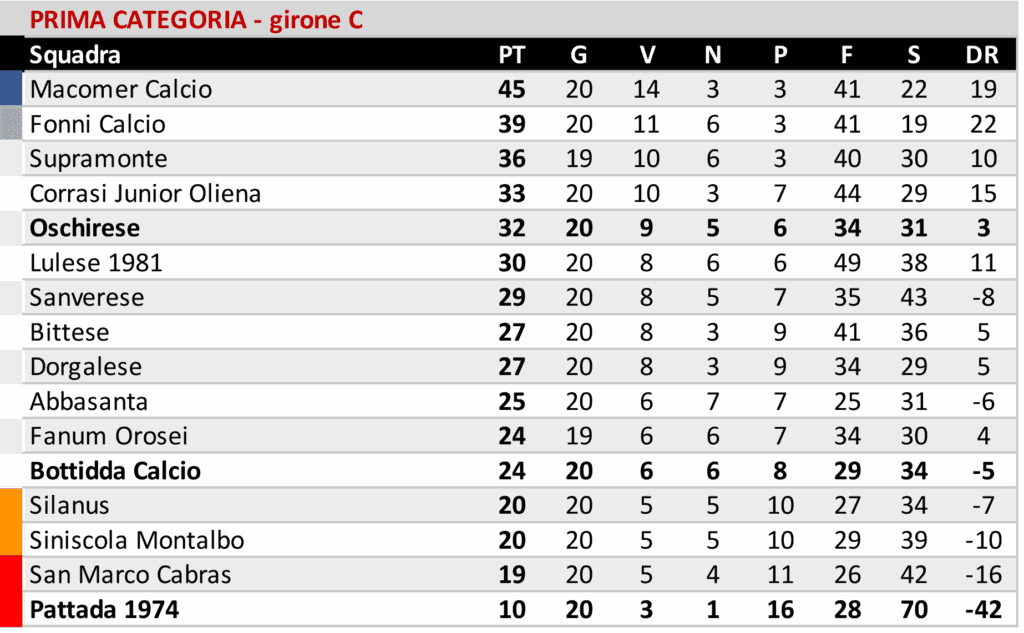Select the Bottidda Calcio team name

pos(115,471)
